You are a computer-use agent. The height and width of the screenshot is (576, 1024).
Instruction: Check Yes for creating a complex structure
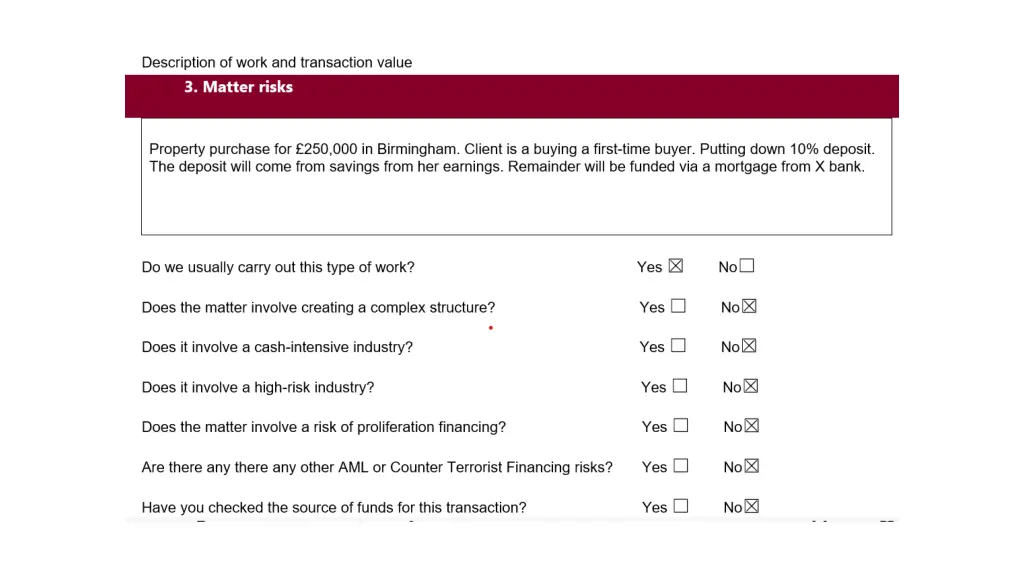[x=678, y=306]
